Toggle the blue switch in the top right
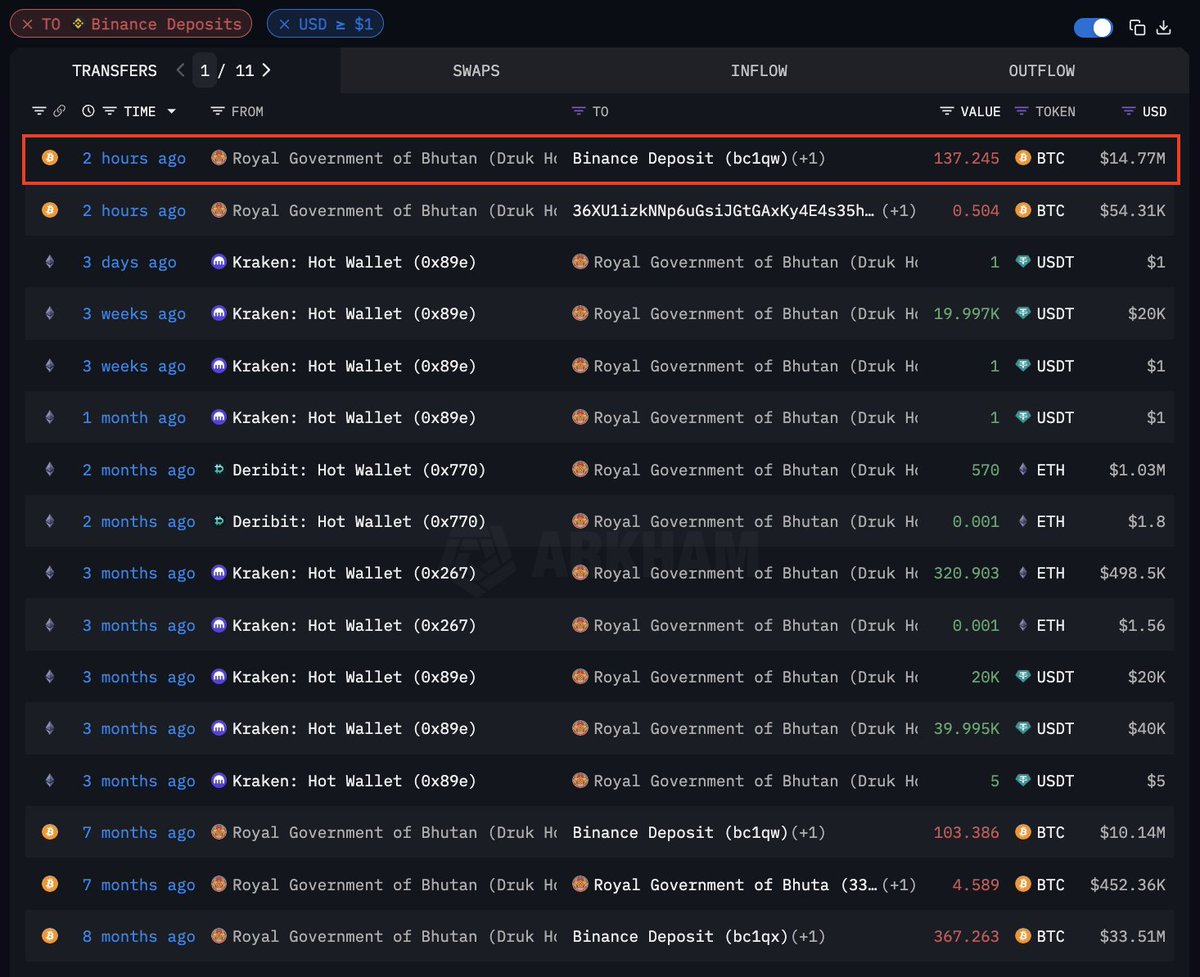 pos(1093,28)
